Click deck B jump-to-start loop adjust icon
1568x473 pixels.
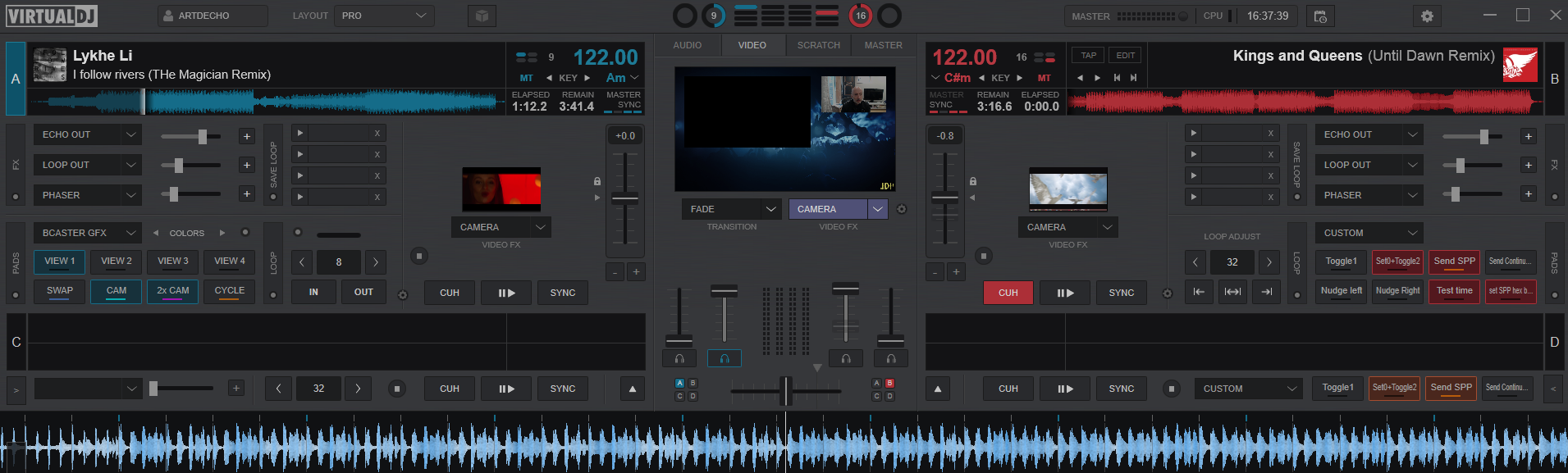tap(1199, 292)
